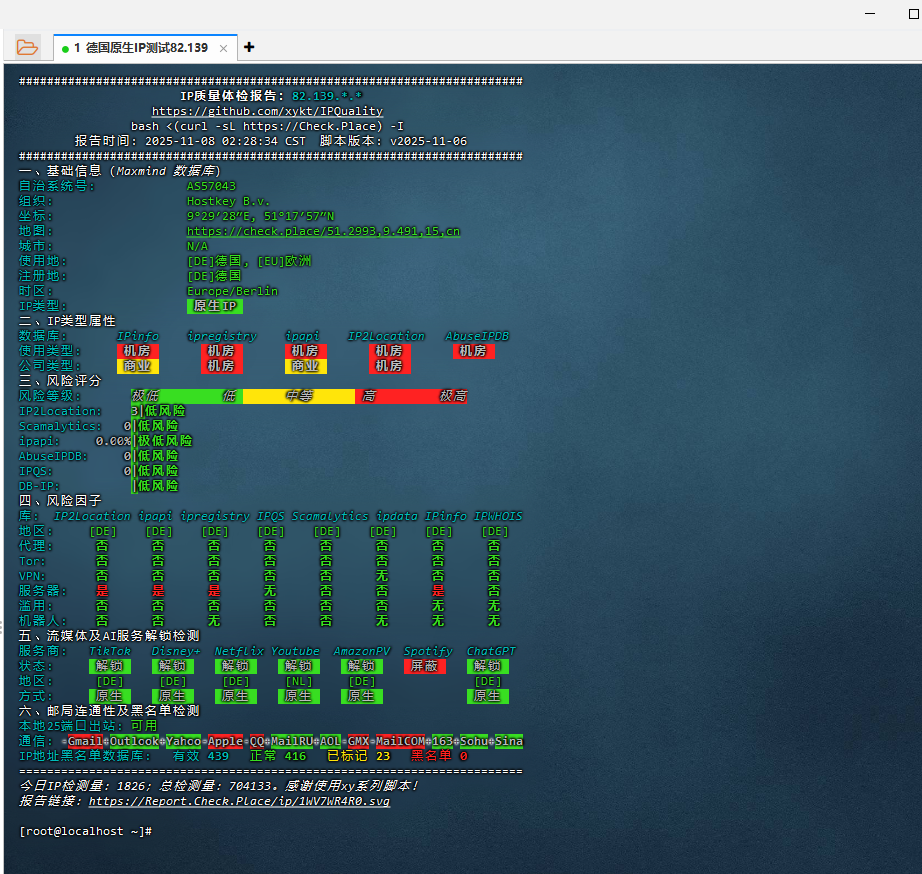Click the green connection status dot on tab

coord(65,48)
